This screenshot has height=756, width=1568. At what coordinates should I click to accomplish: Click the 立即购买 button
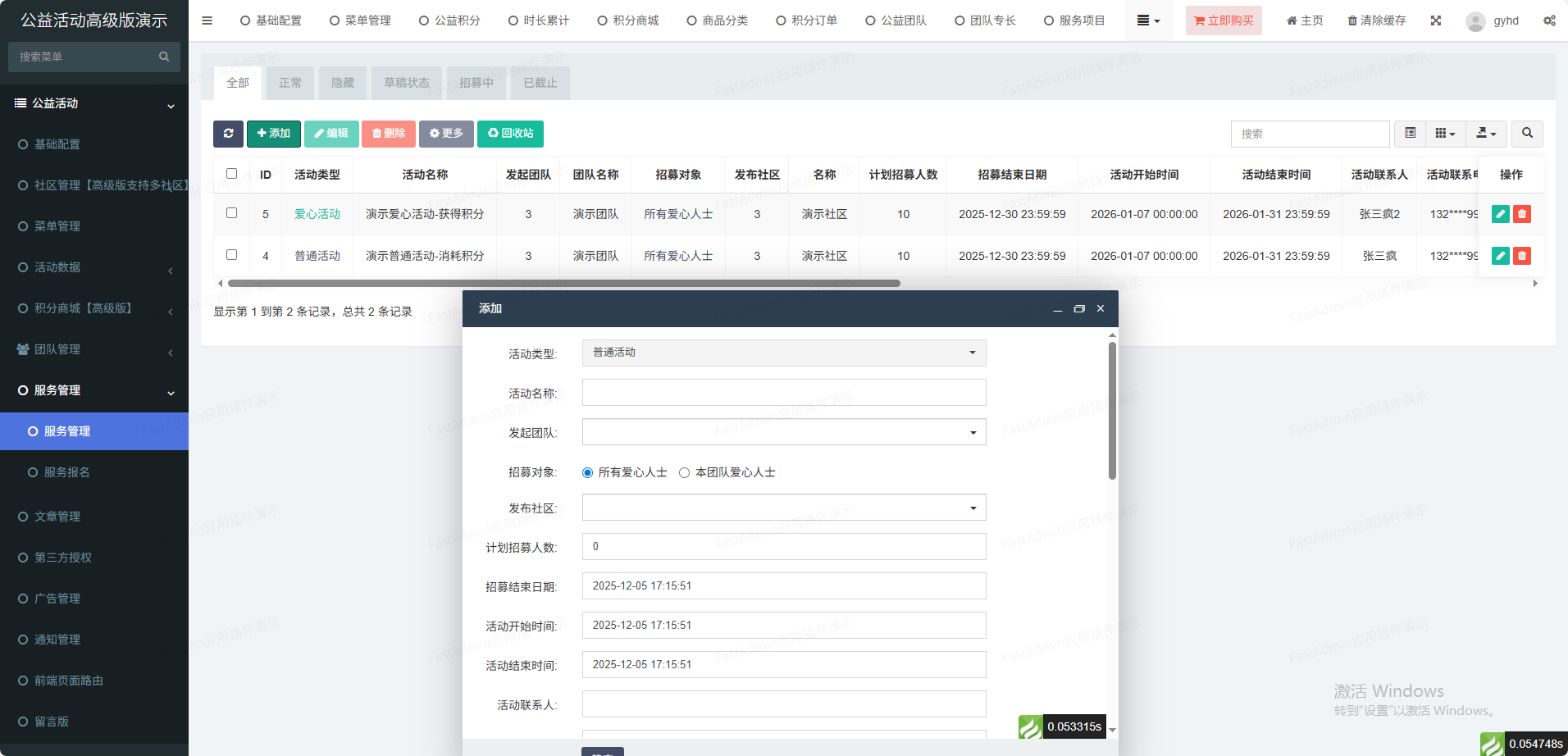(1223, 20)
